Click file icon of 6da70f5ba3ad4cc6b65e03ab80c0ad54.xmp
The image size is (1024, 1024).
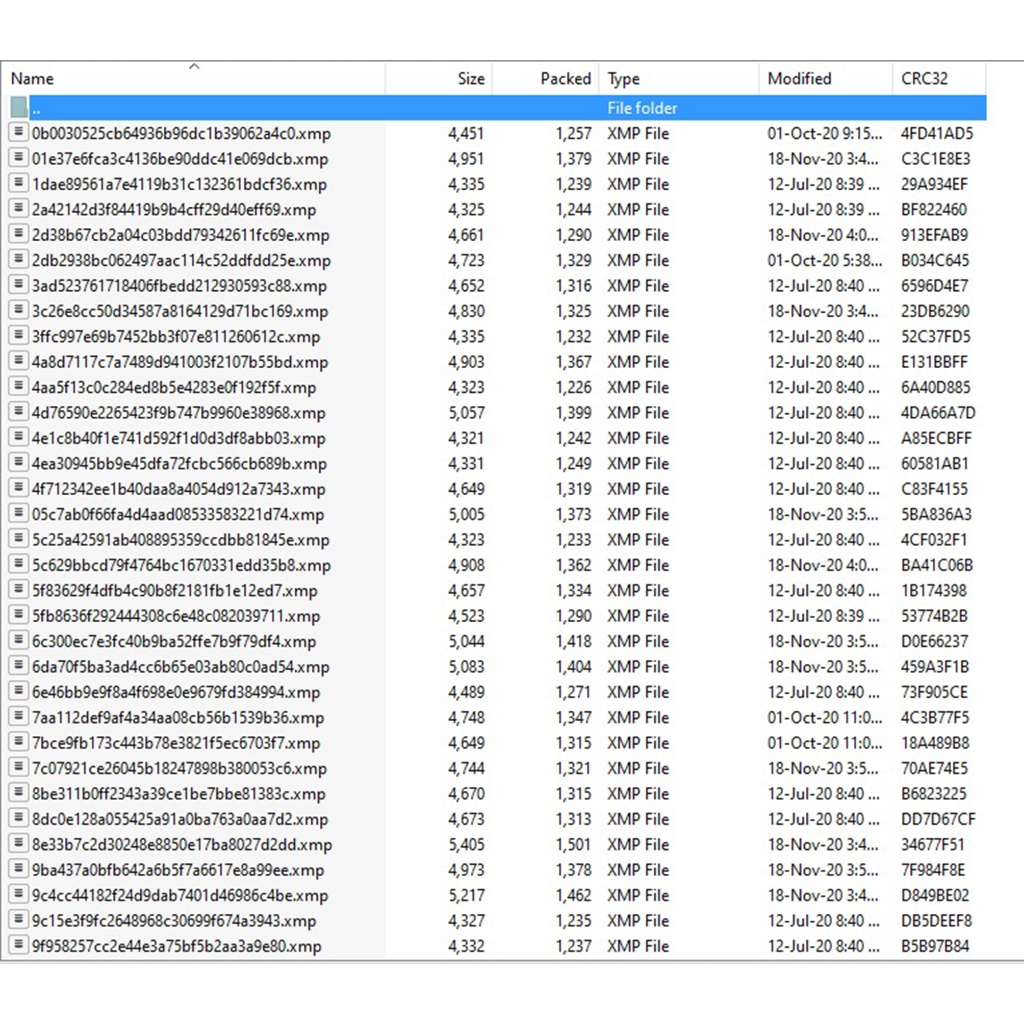click(x=18, y=667)
